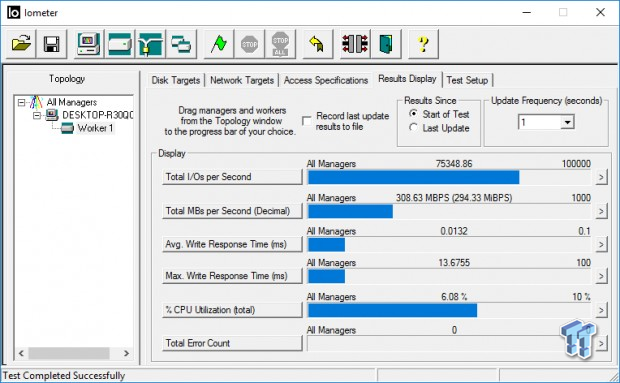
Task: Start tests with the green flag
Action: pyautogui.click(x=219, y=44)
